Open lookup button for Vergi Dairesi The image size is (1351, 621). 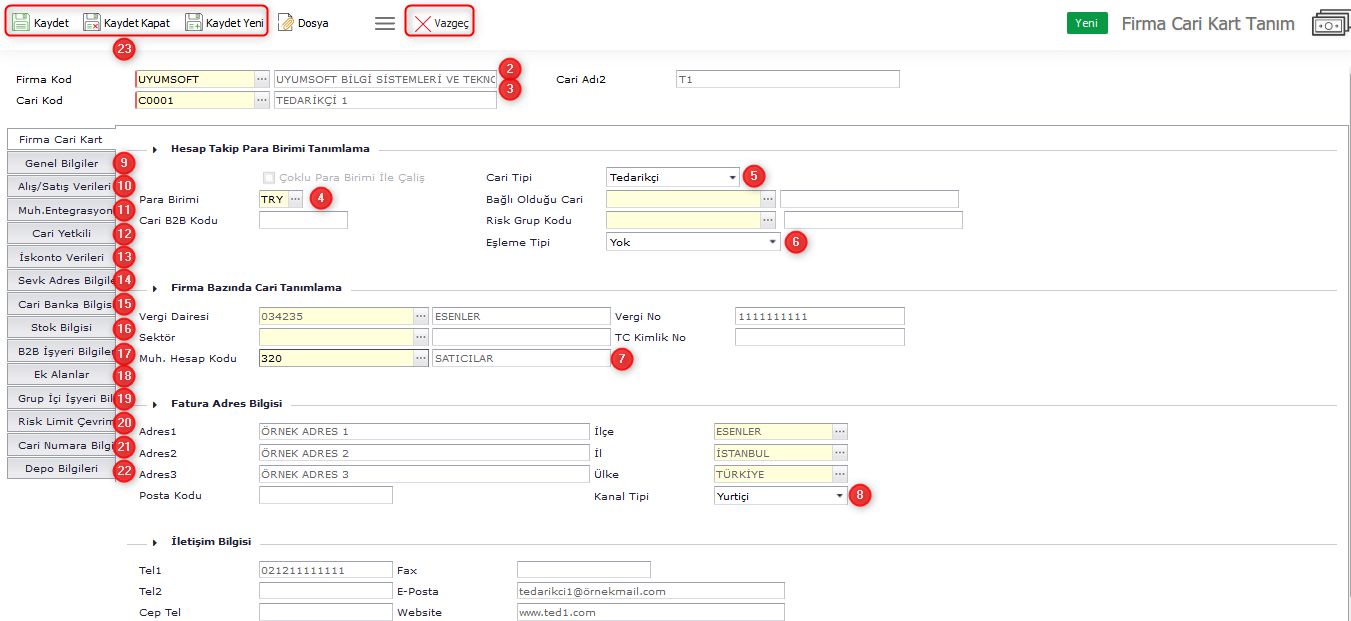421,316
